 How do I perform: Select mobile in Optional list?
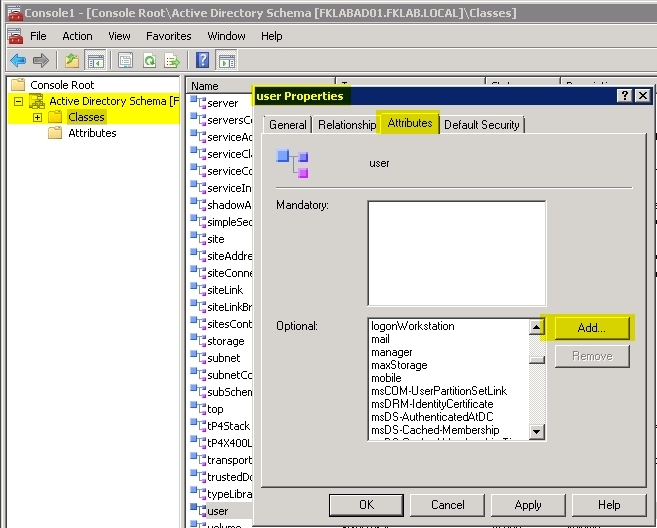click(386, 378)
